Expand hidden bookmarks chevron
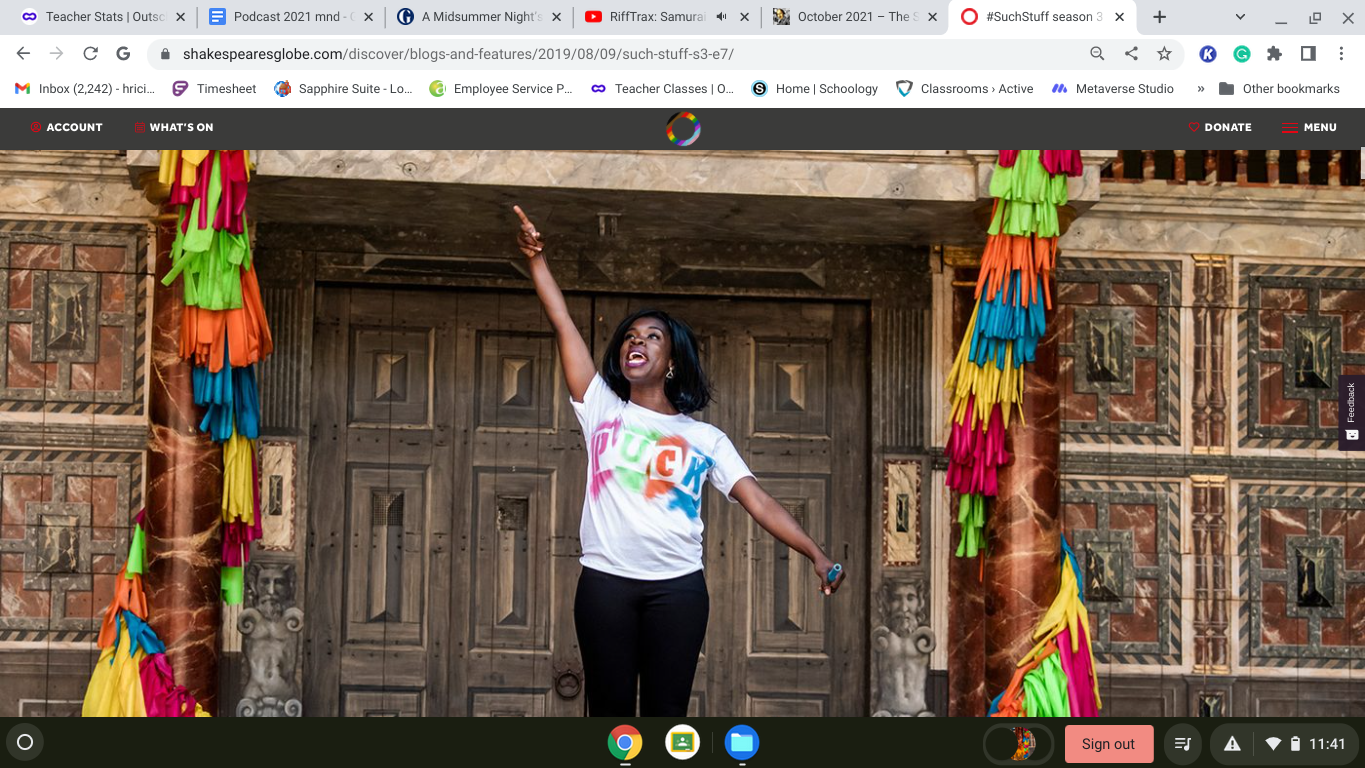The width and height of the screenshot is (1365, 768). (x=1200, y=89)
